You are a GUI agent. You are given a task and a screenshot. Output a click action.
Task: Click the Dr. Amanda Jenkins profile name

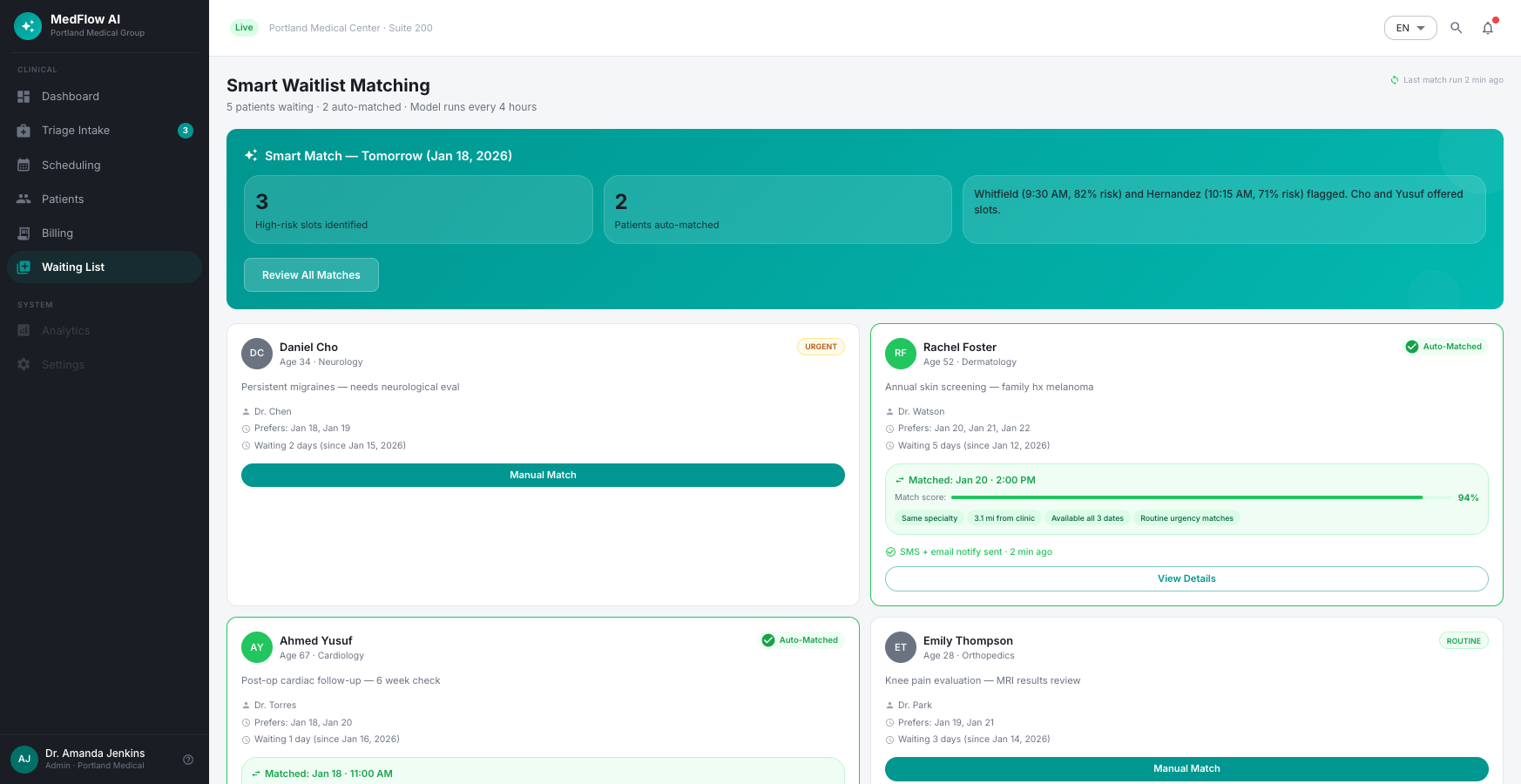[95, 754]
